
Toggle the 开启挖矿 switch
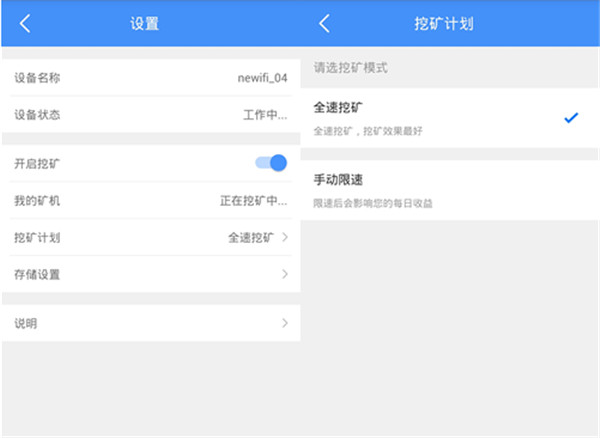[271, 163]
